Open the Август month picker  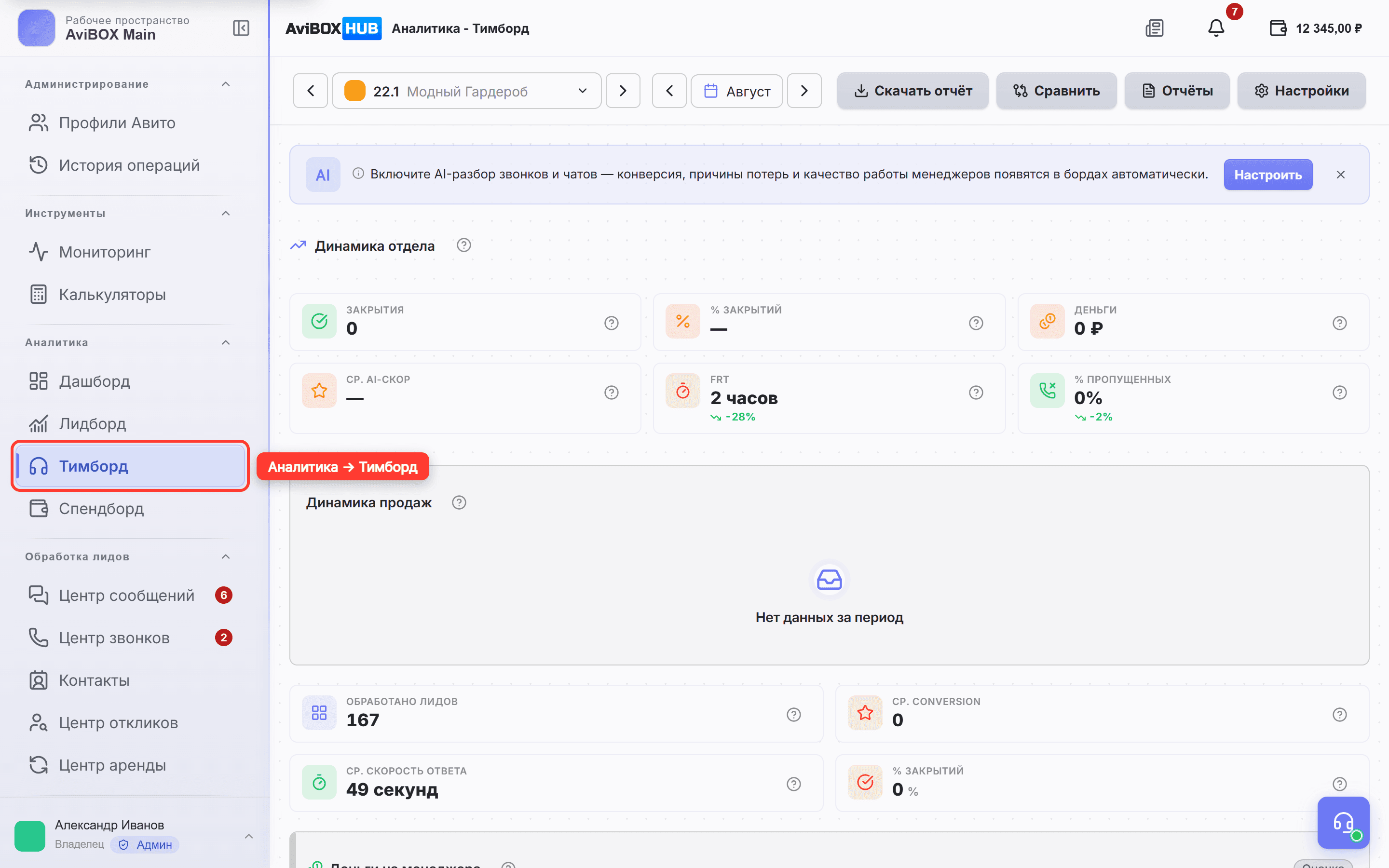pyautogui.click(x=737, y=91)
